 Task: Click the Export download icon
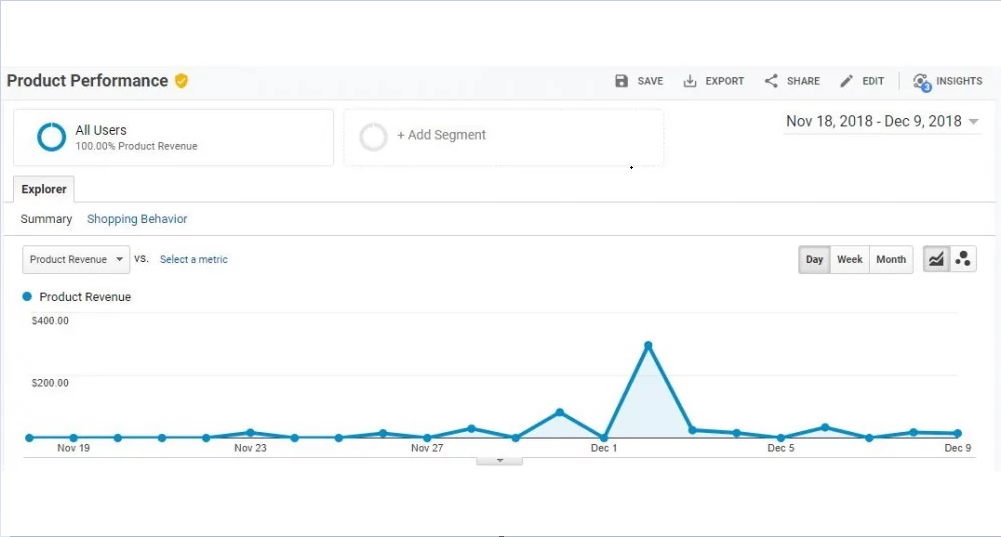tap(690, 81)
